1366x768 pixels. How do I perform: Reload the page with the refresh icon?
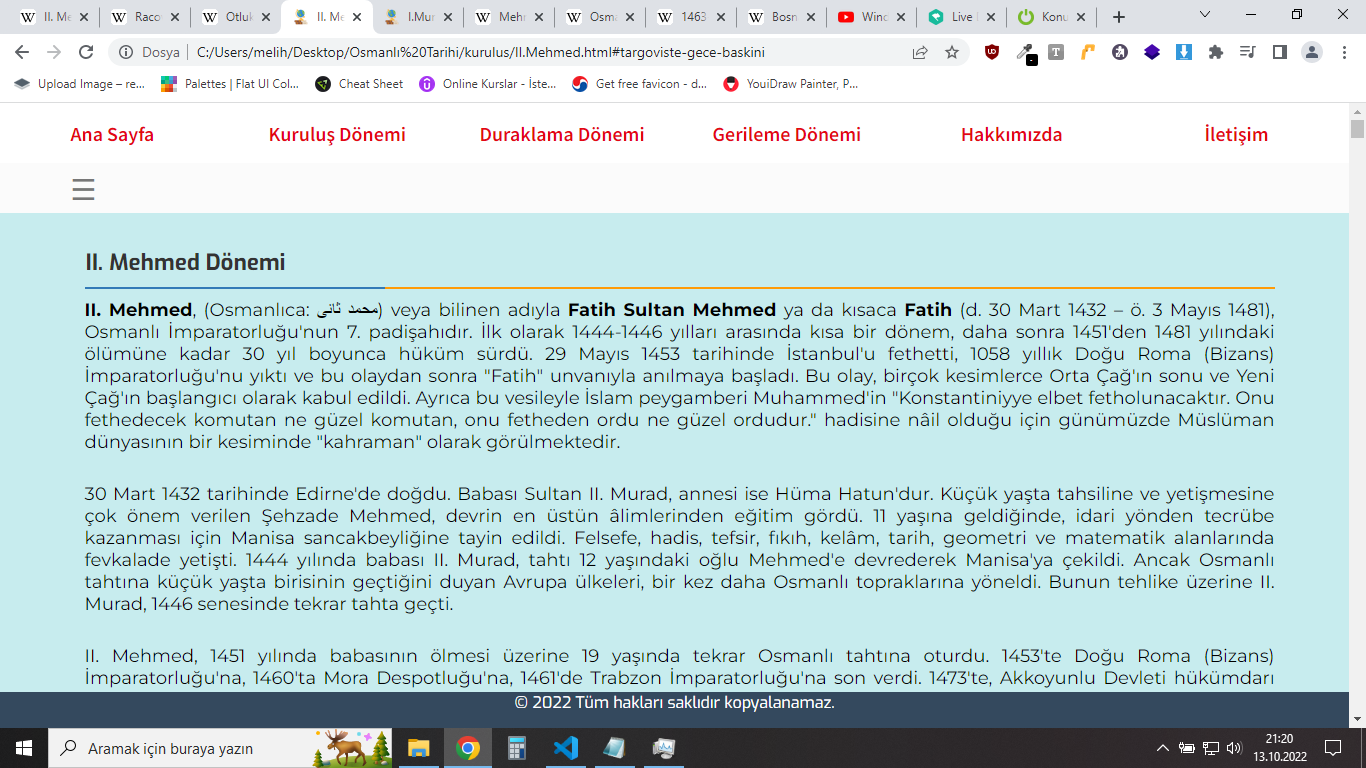tap(86, 52)
